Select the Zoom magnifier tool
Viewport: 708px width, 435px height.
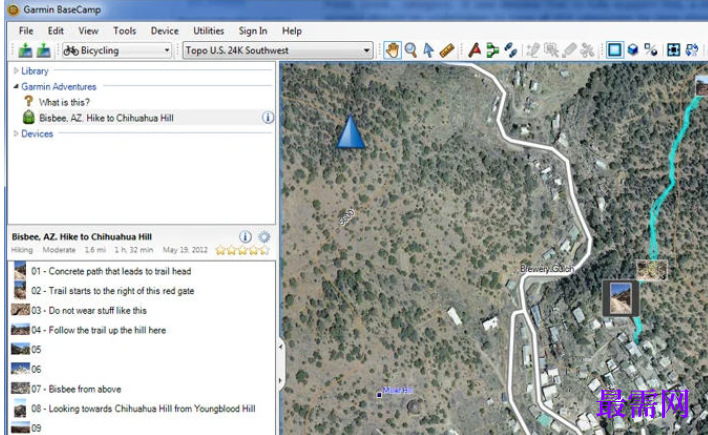pyautogui.click(x=410, y=50)
